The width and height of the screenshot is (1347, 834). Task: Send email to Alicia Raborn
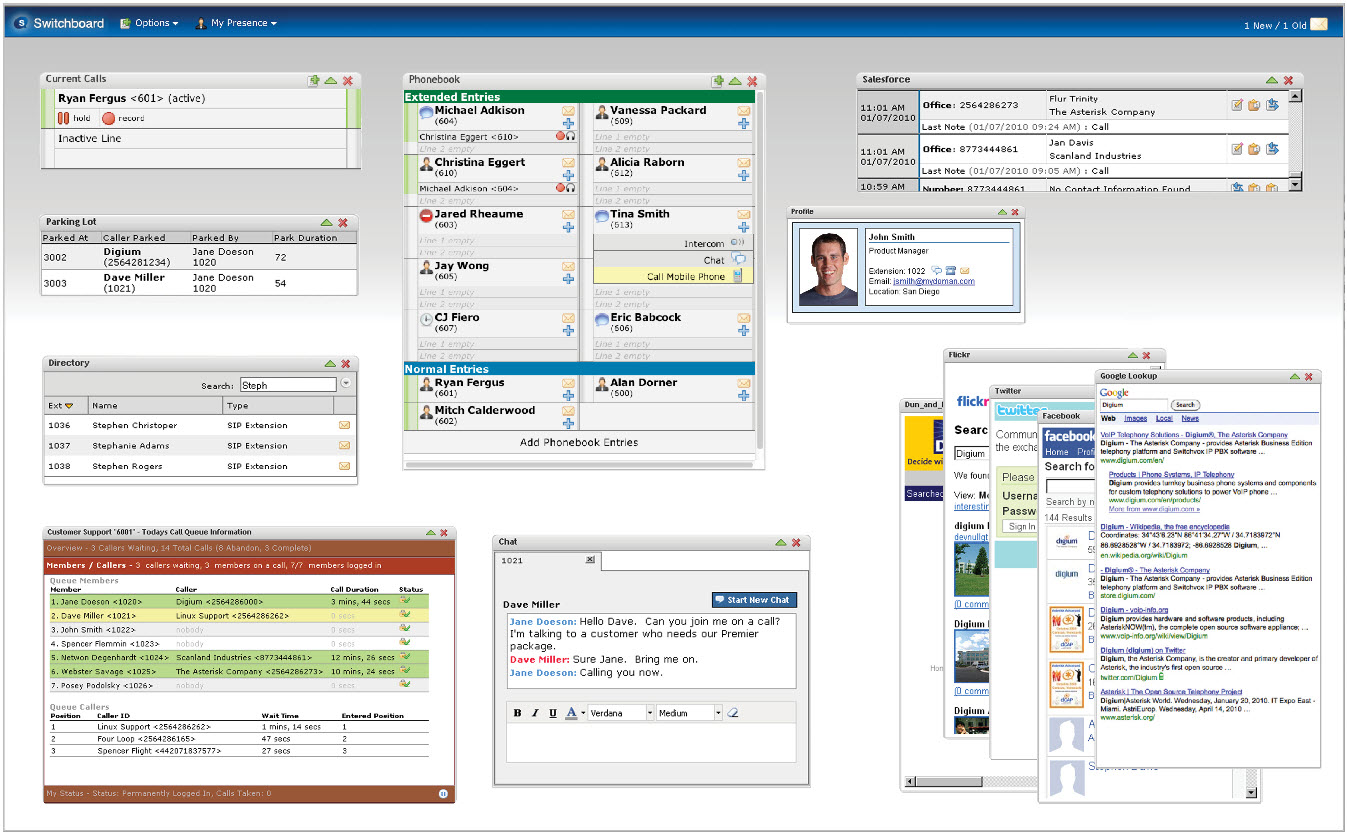(x=743, y=163)
